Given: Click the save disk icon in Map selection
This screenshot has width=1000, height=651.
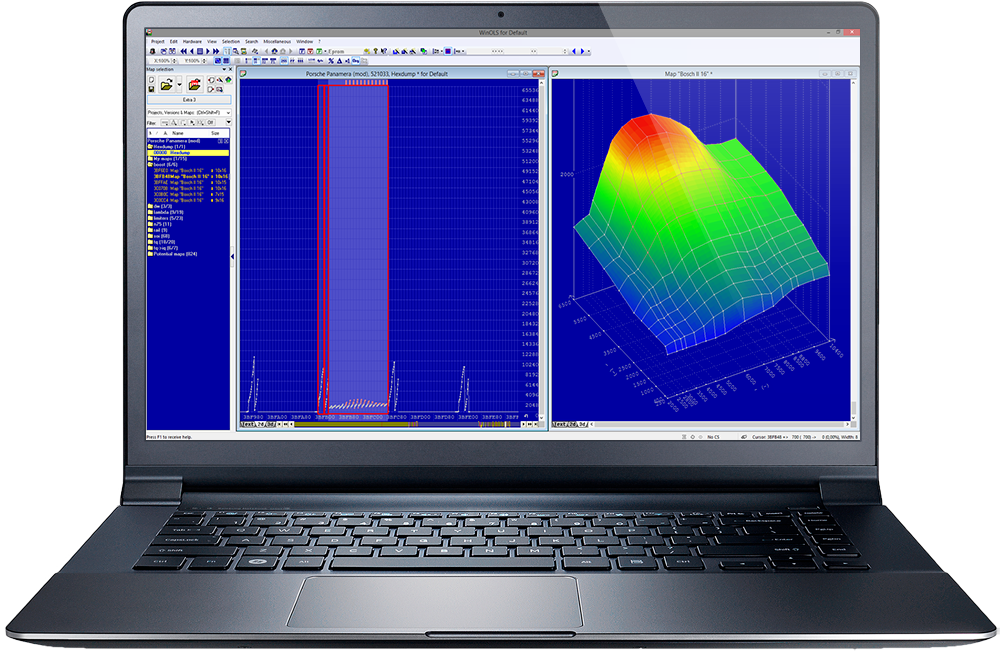Looking at the screenshot, I should (x=151, y=89).
